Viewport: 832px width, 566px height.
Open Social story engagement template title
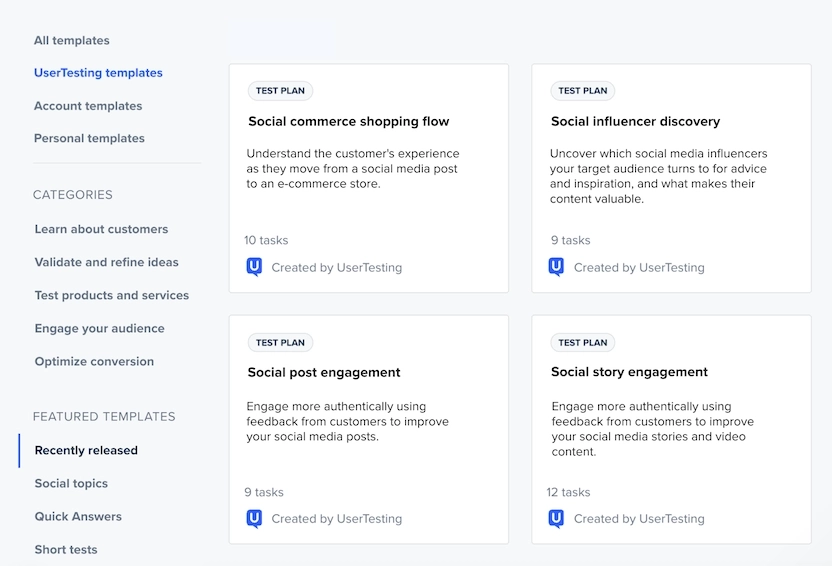pos(629,372)
